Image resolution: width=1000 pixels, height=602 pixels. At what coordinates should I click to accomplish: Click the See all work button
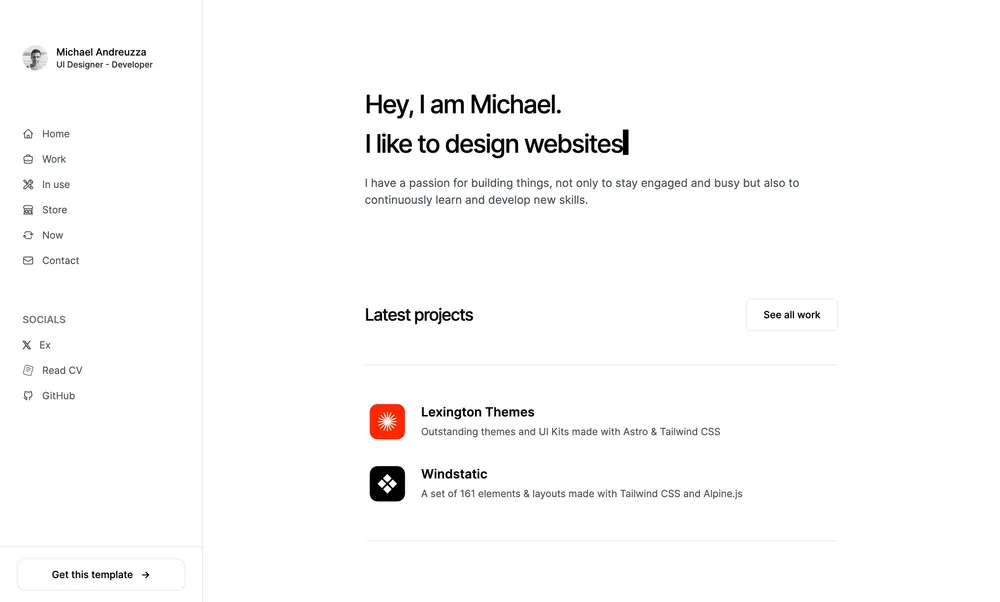pos(791,314)
